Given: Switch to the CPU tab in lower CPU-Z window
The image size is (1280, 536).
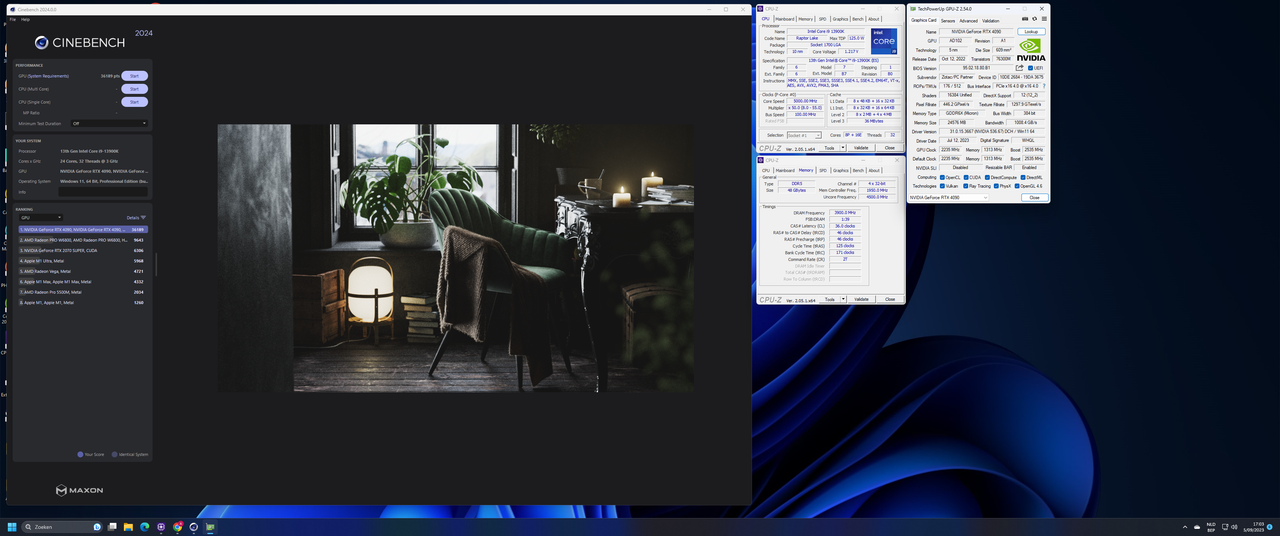Looking at the screenshot, I should (x=766, y=170).
